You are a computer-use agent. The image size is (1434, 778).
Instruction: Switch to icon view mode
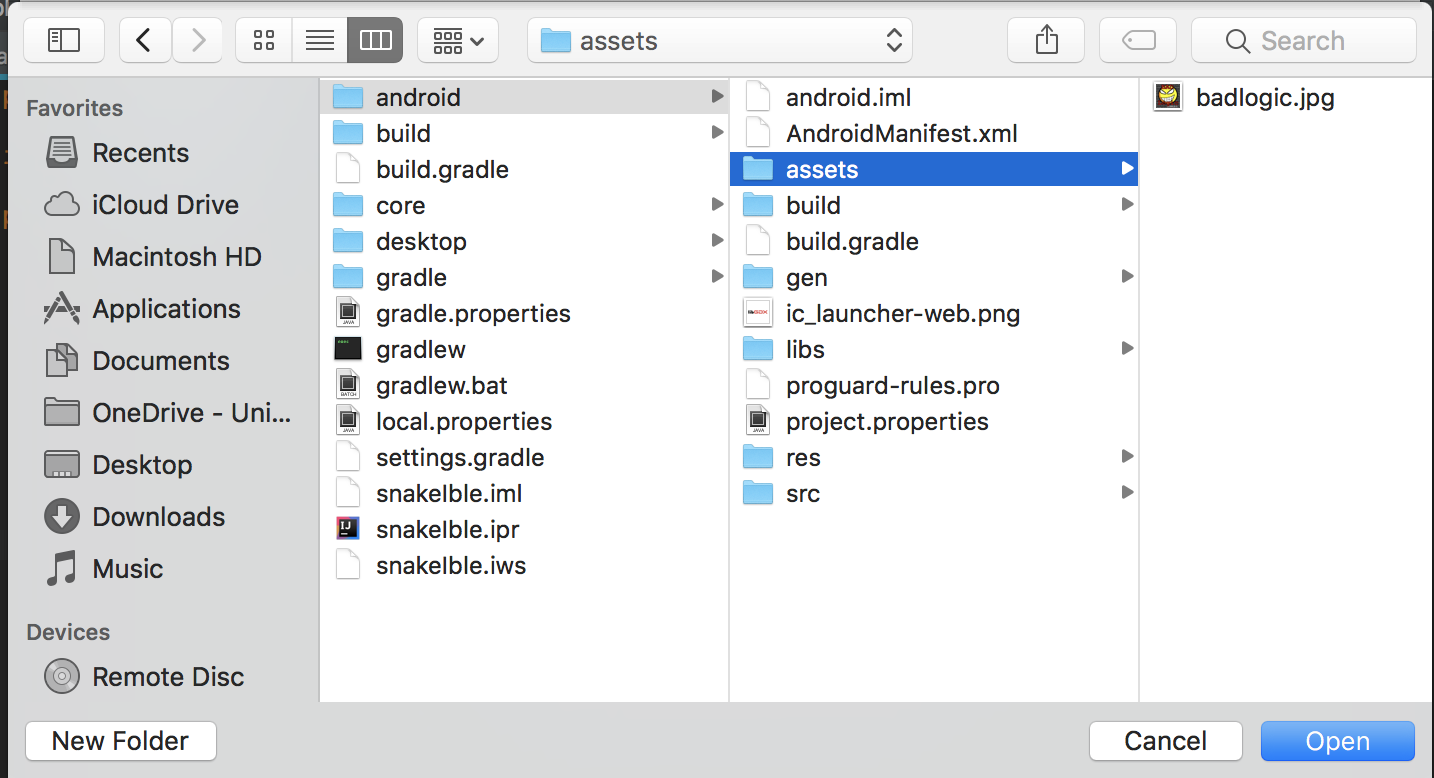point(263,39)
